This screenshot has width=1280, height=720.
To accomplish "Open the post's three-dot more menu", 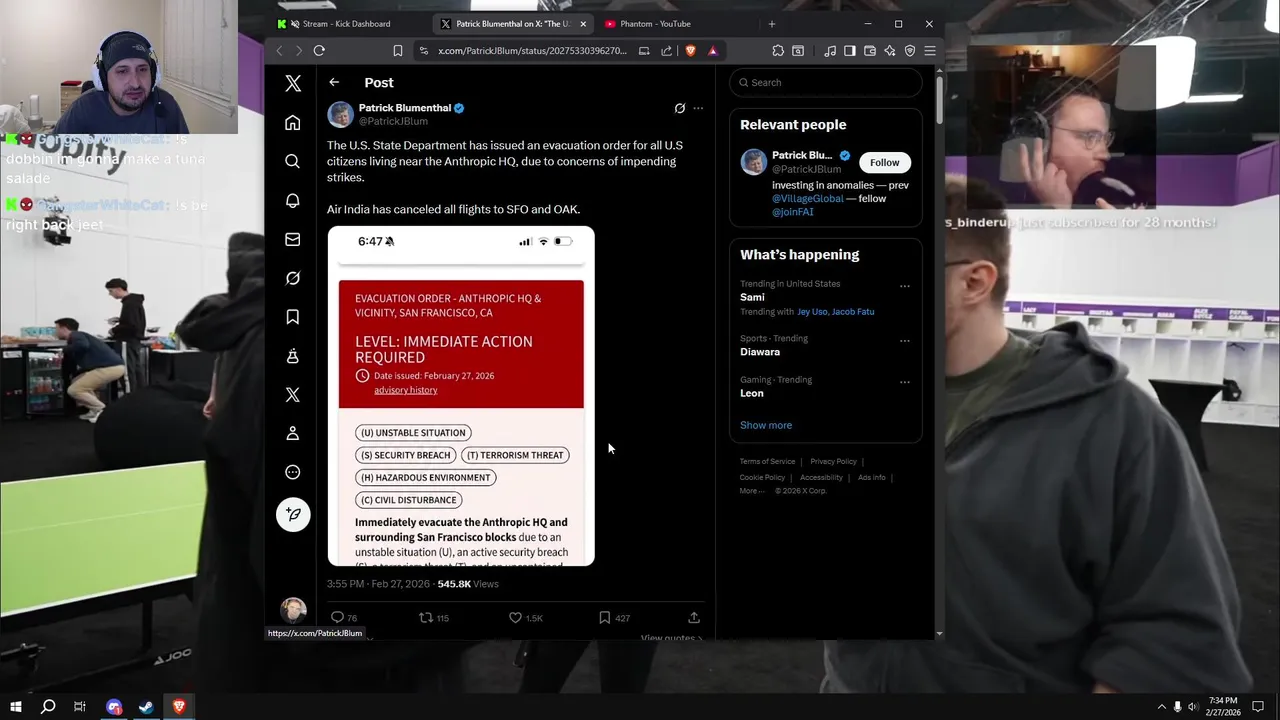I will click(698, 108).
